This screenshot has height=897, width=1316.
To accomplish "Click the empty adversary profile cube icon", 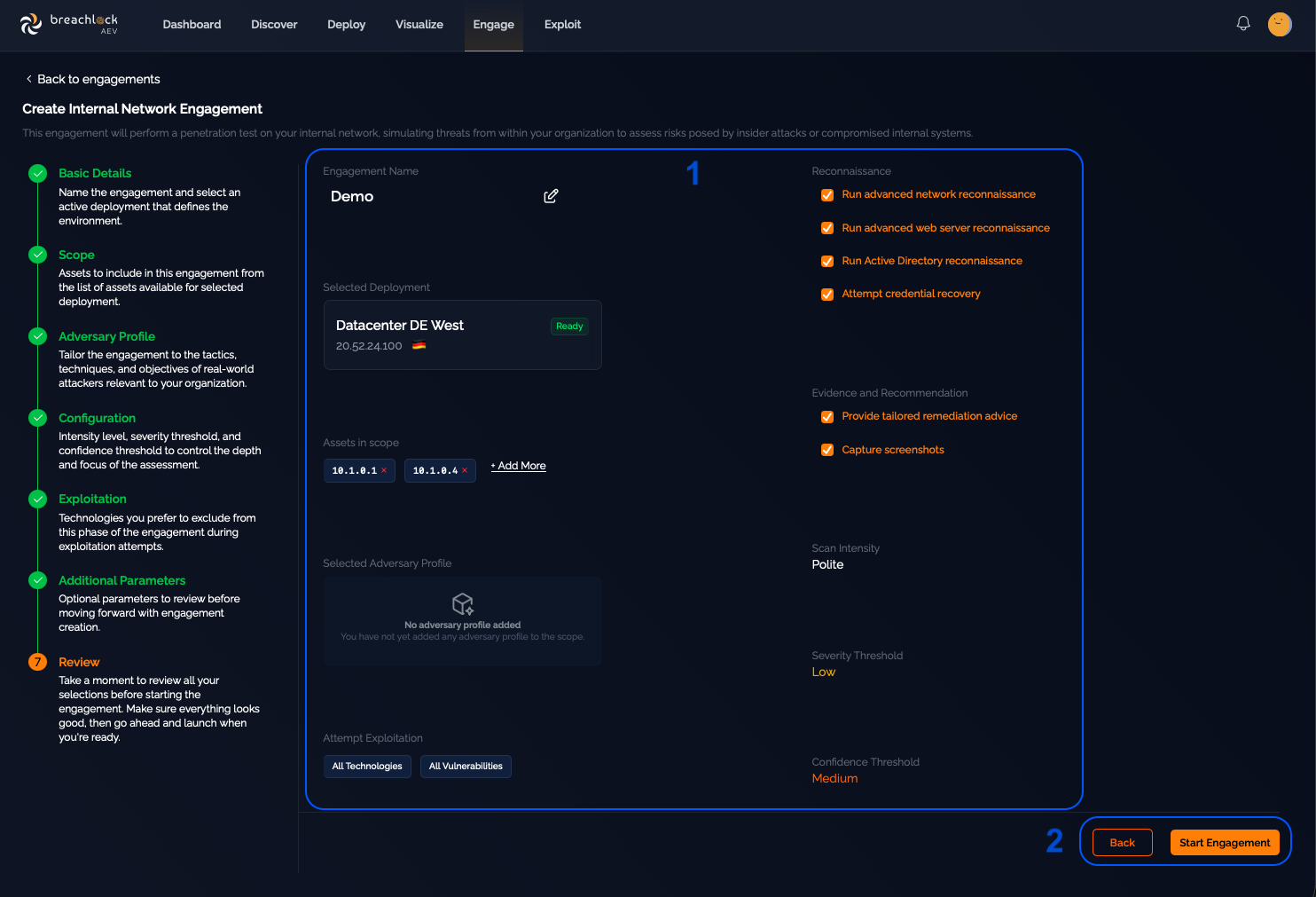I will tap(463, 604).
